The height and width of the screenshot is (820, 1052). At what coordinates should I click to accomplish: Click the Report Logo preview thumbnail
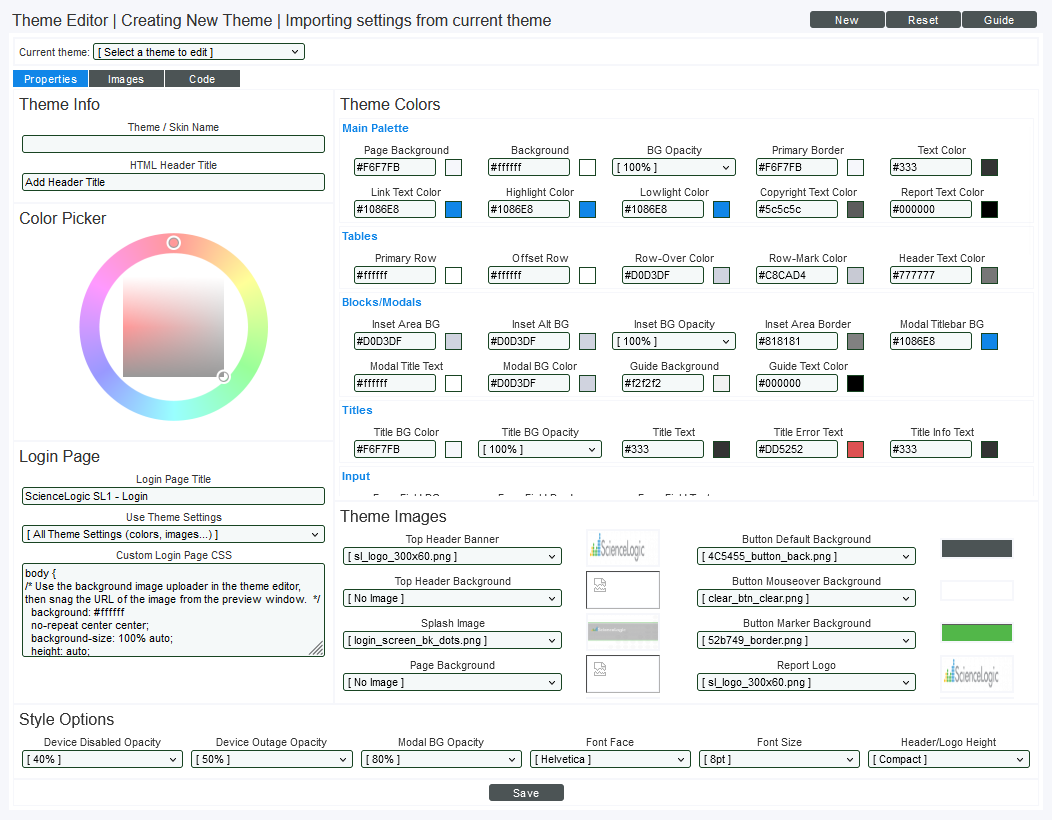[x=976, y=674]
